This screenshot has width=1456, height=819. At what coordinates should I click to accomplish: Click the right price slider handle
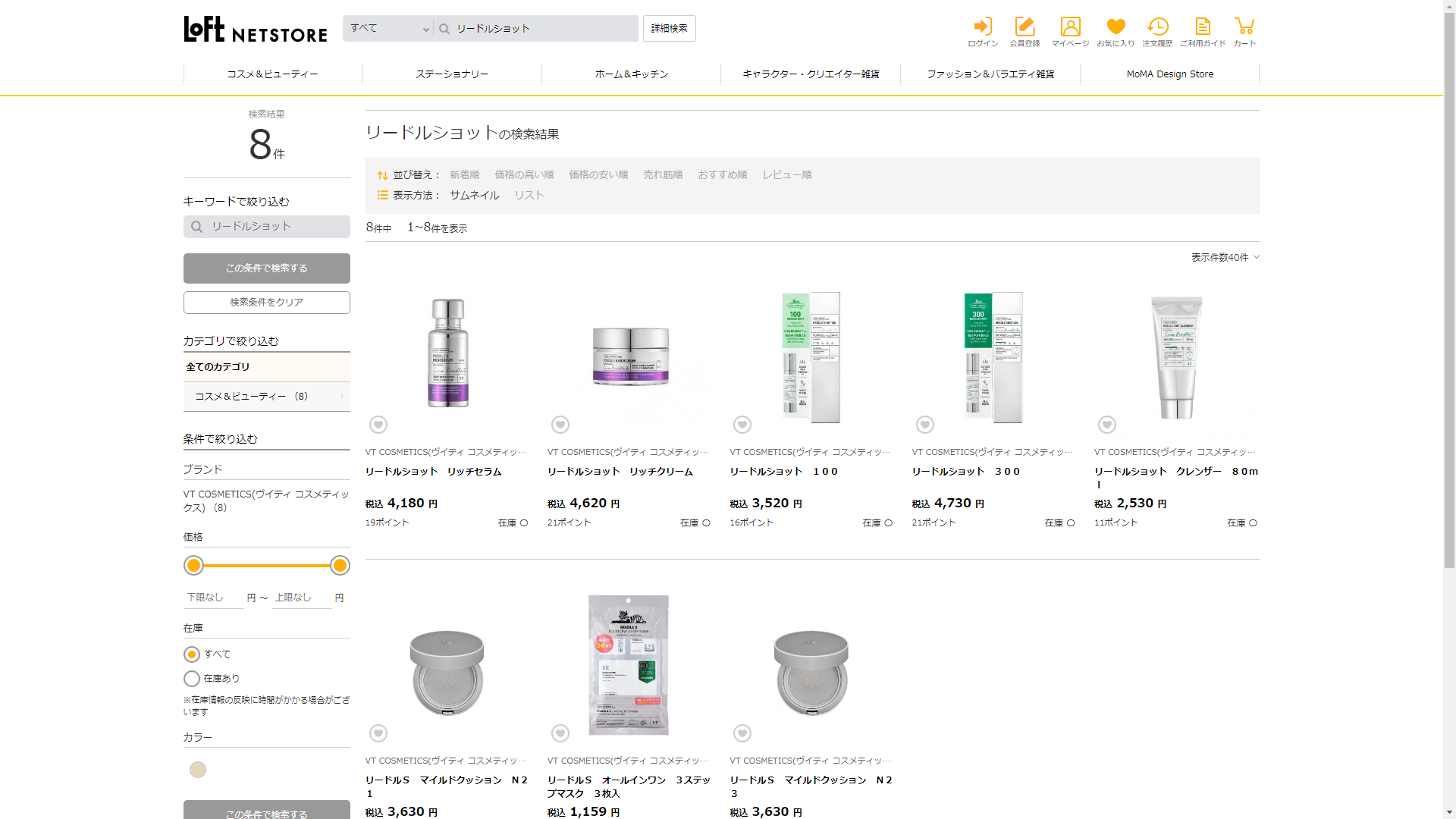click(340, 566)
